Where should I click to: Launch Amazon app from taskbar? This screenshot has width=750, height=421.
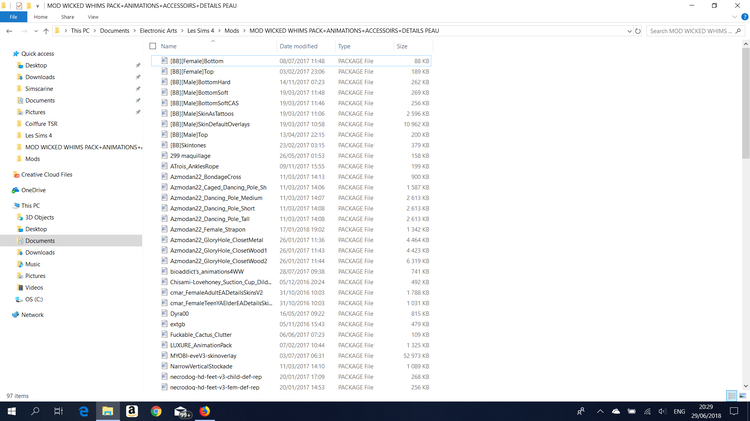(x=132, y=411)
